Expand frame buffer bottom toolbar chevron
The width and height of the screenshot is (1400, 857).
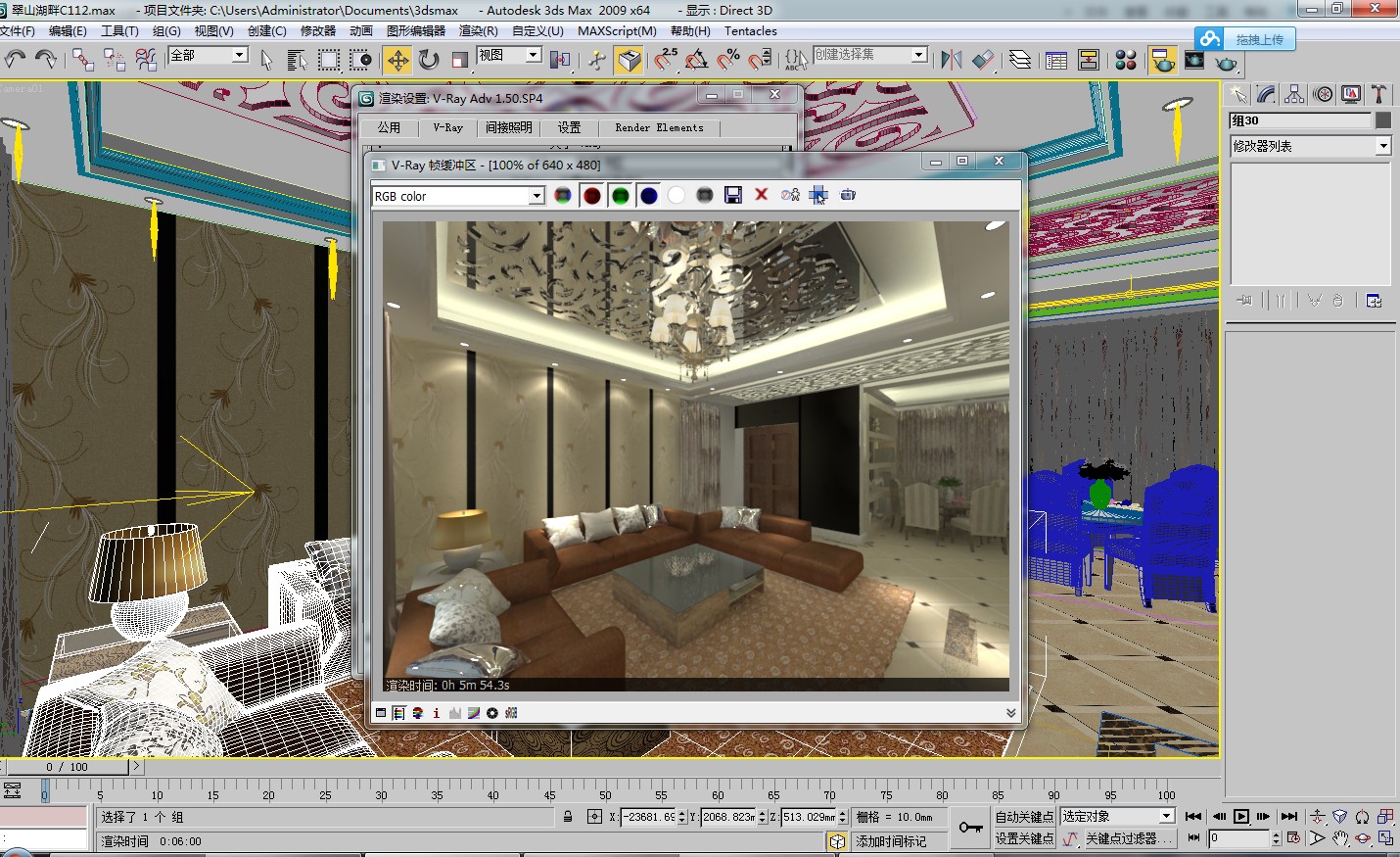pos(1010,713)
